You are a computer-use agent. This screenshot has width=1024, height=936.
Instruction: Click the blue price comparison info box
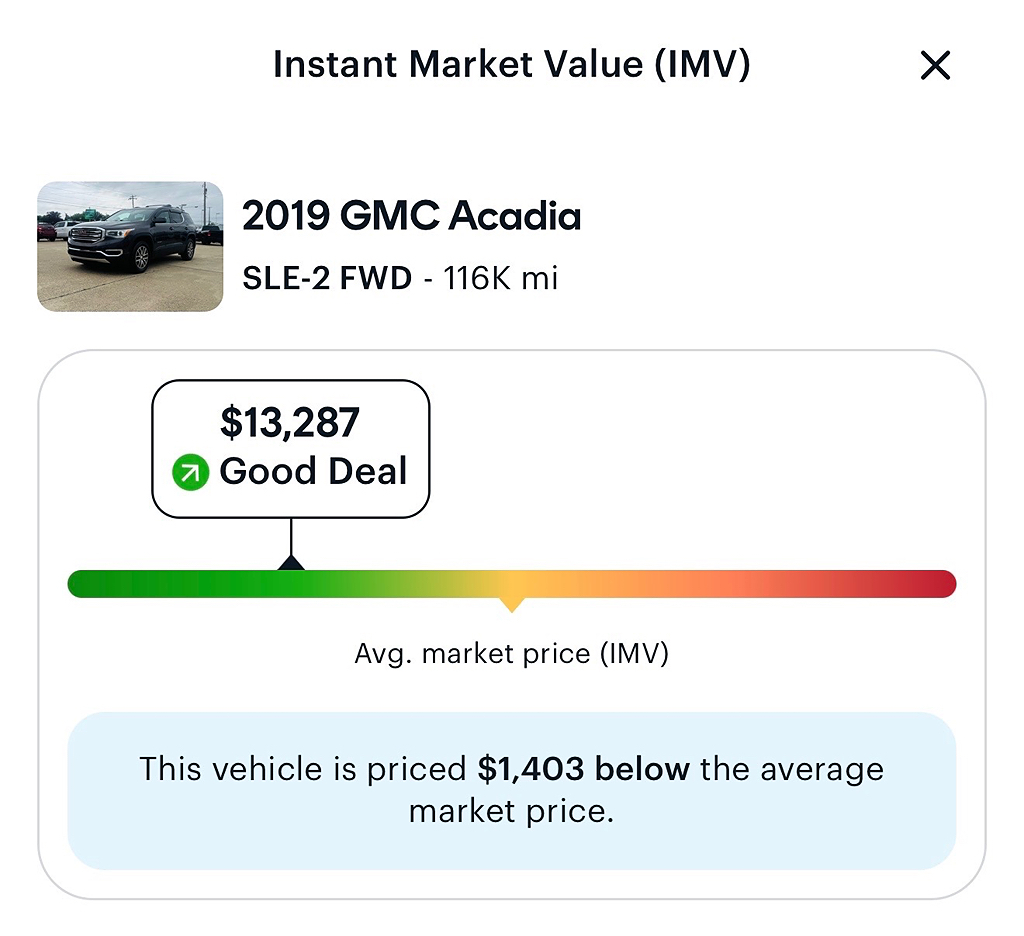pos(511,790)
